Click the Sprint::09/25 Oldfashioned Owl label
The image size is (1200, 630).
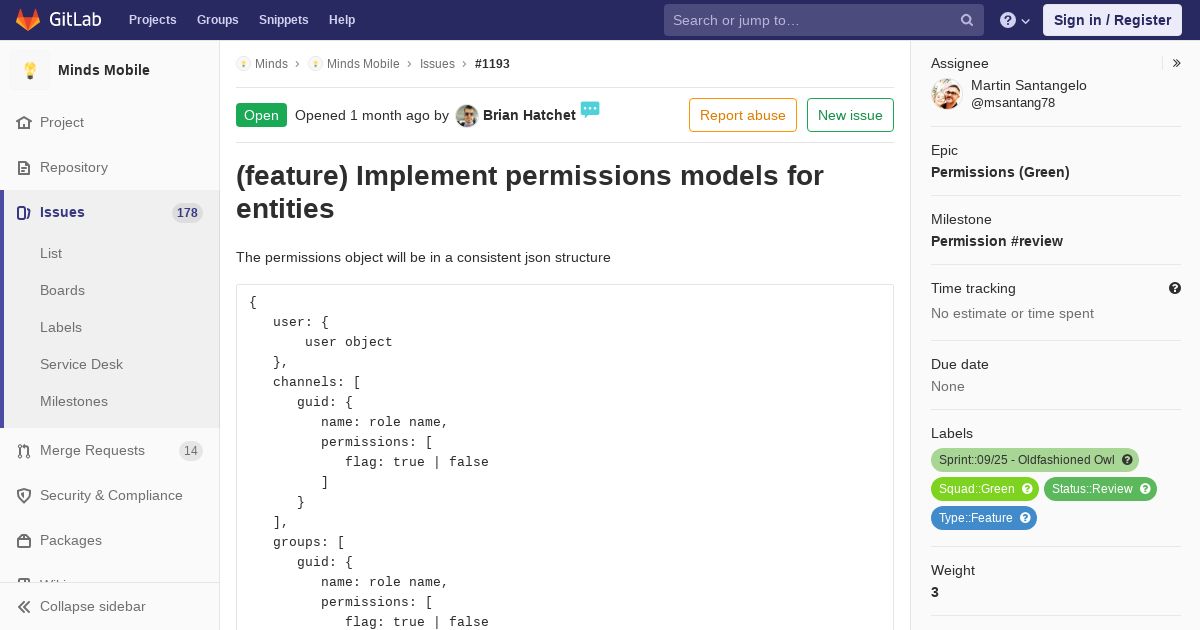click(x=1026, y=460)
